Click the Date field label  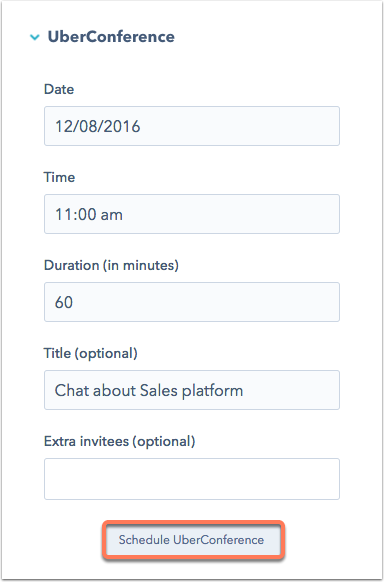(x=59, y=89)
